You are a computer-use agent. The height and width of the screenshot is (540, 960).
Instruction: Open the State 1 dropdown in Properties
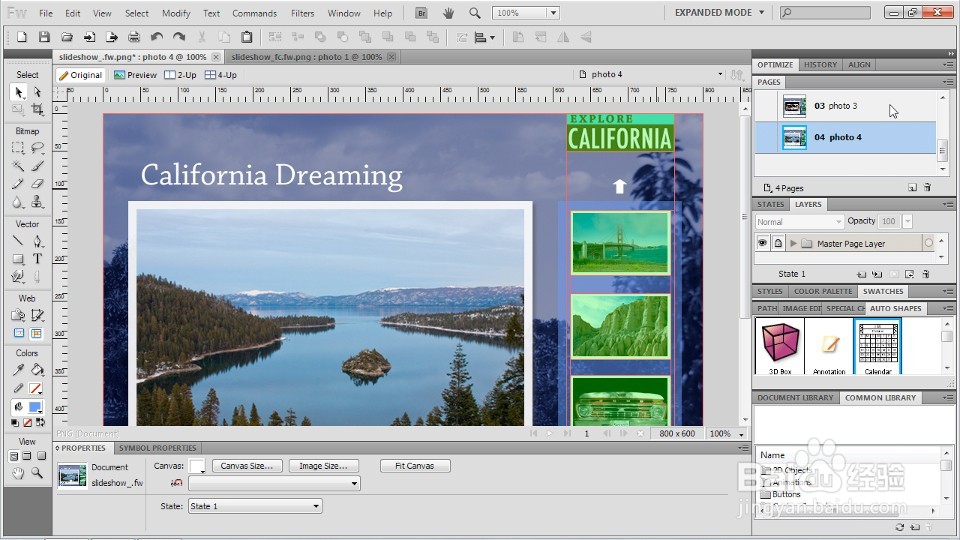point(255,506)
